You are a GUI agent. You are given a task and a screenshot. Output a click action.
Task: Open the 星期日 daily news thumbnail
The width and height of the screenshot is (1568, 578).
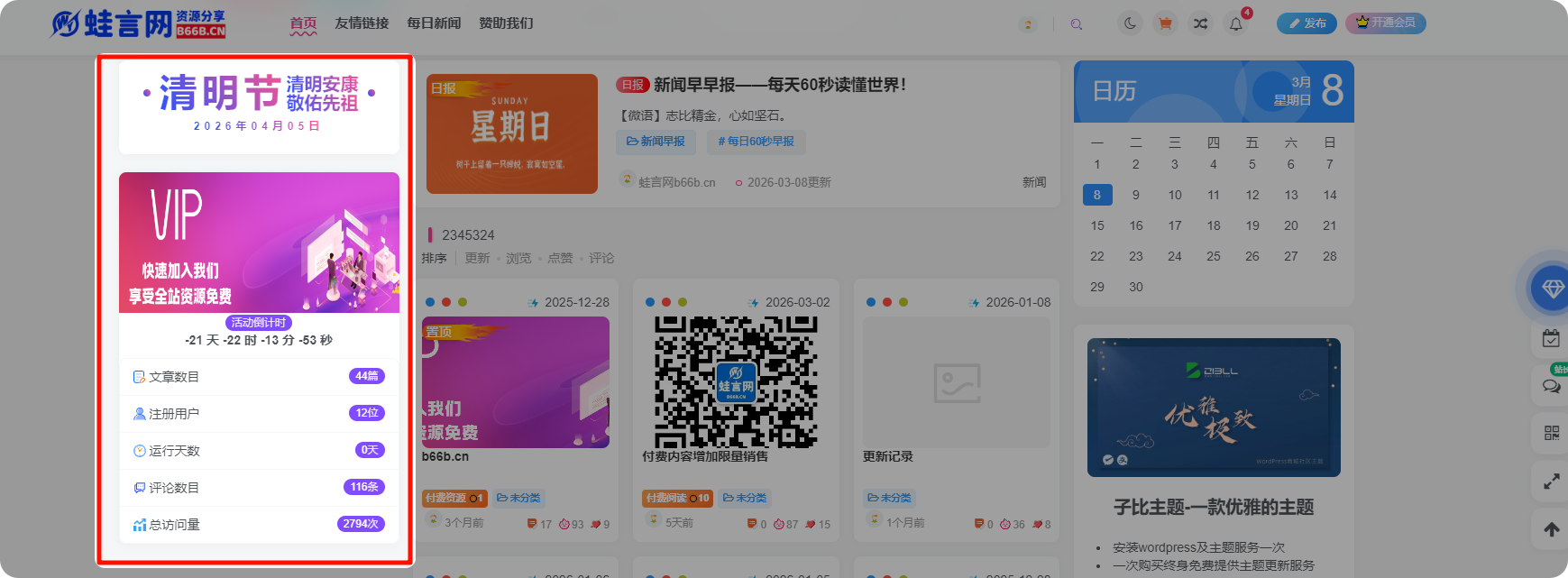[512, 133]
